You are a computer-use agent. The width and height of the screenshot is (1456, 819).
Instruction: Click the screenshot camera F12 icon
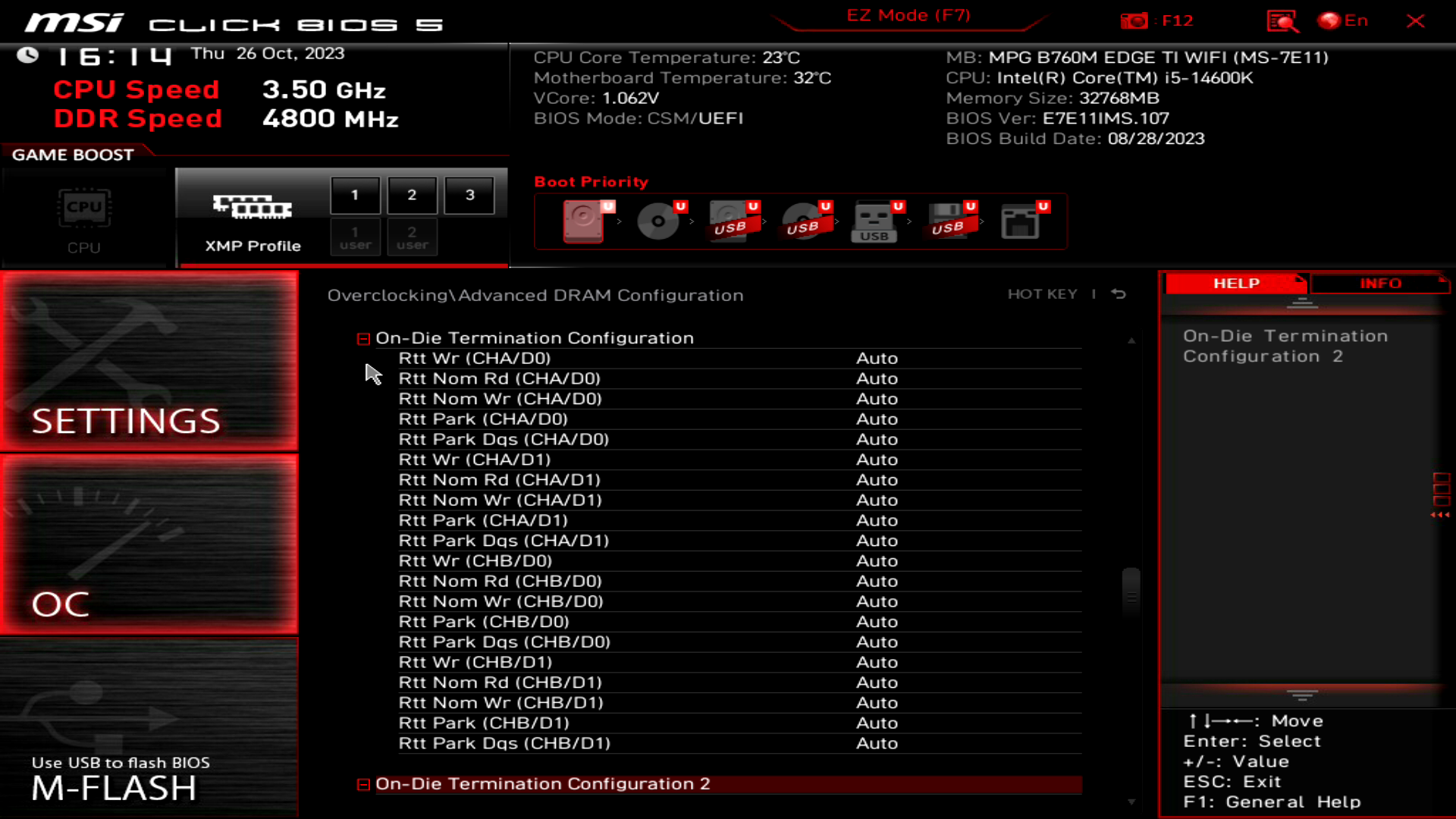coord(1134,20)
